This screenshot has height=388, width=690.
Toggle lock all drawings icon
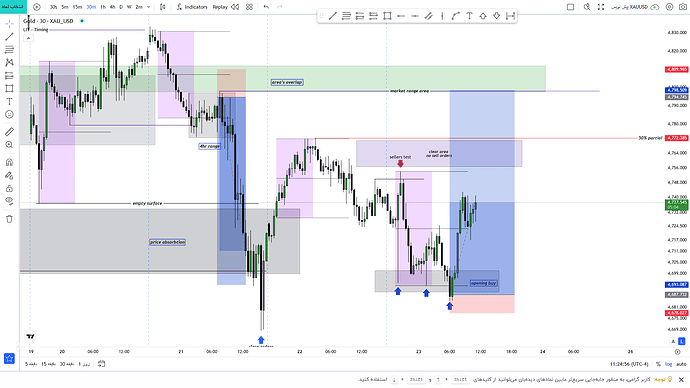(9, 189)
